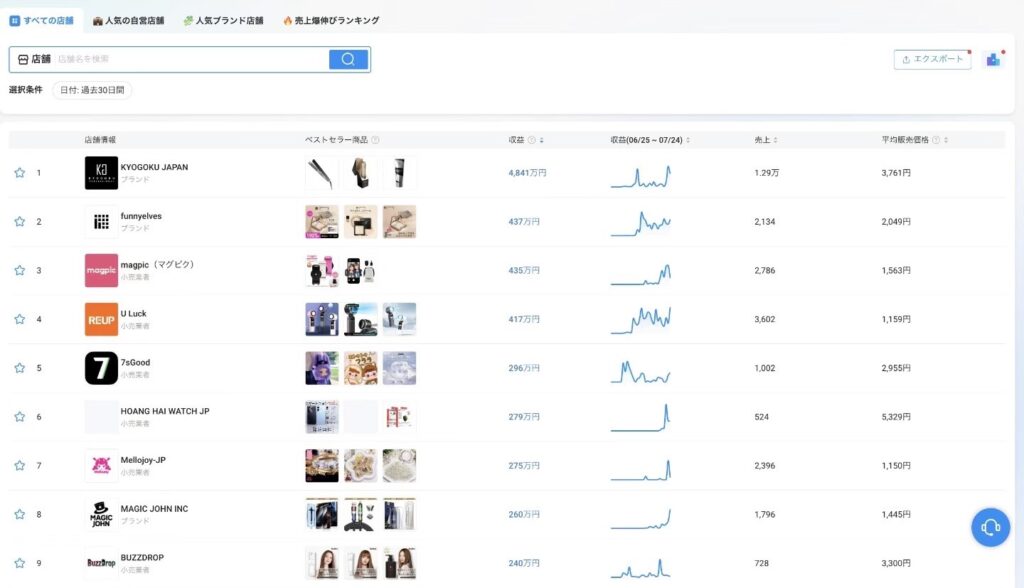This screenshot has width=1024, height=588.
Task: Click the store name search field
Action: click(191, 59)
